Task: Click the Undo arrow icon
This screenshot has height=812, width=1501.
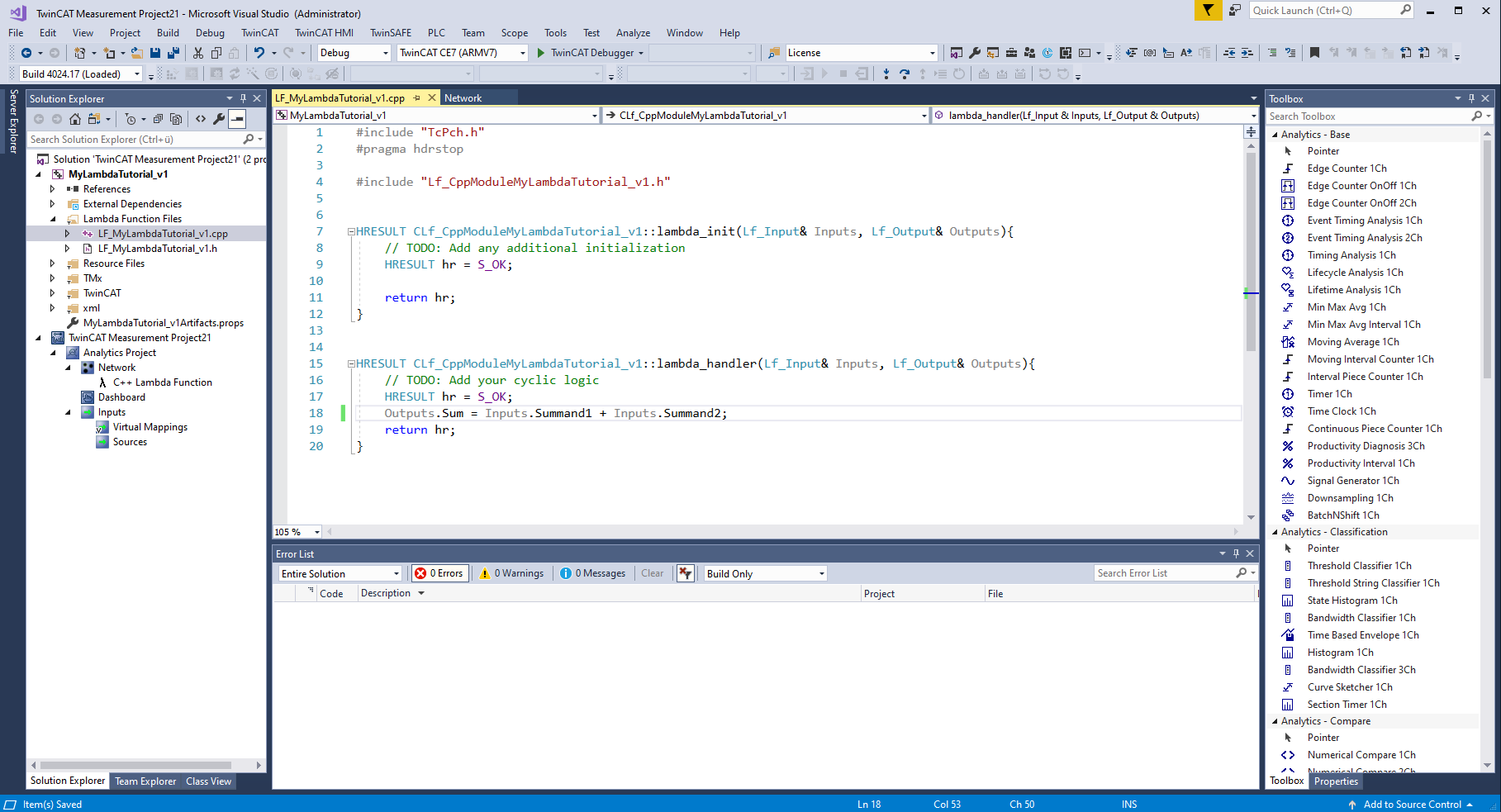Action: pos(259,53)
